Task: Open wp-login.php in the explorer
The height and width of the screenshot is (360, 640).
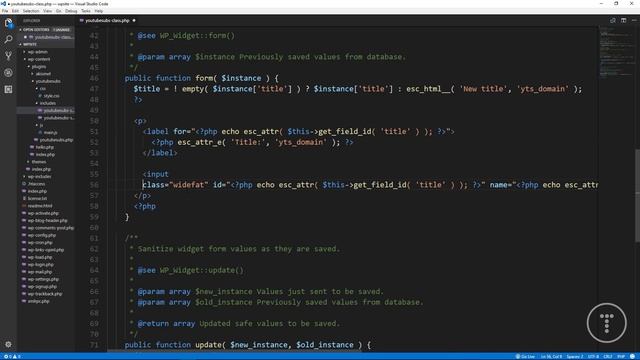Action: (40, 265)
